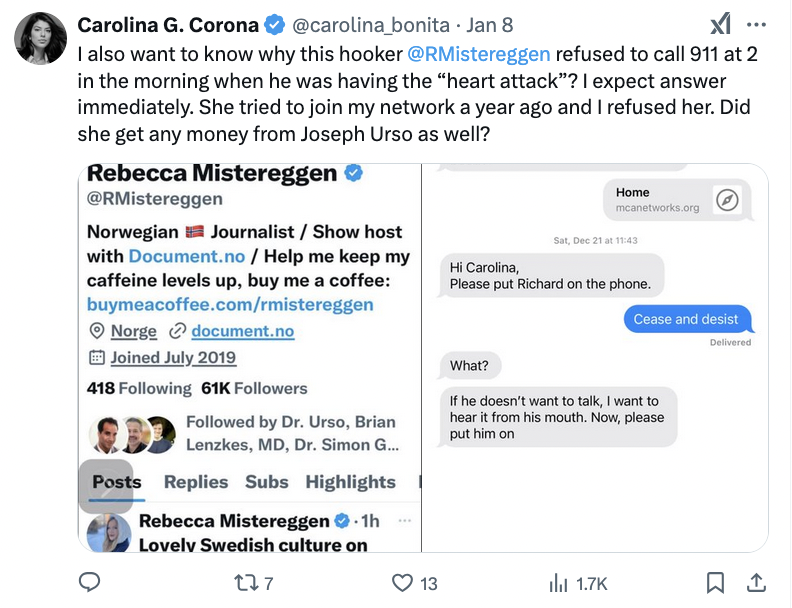This screenshot has height=608, width=792.
Task: Open the view analytics bar chart icon
Action: pos(559,582)
